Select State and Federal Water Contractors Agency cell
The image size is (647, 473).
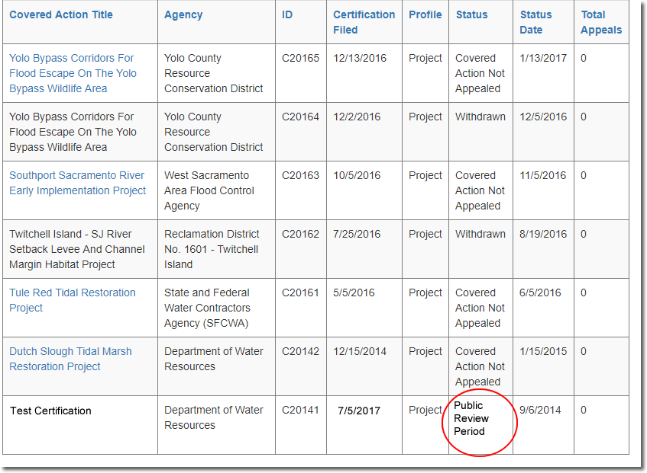(x=207, y=307)
